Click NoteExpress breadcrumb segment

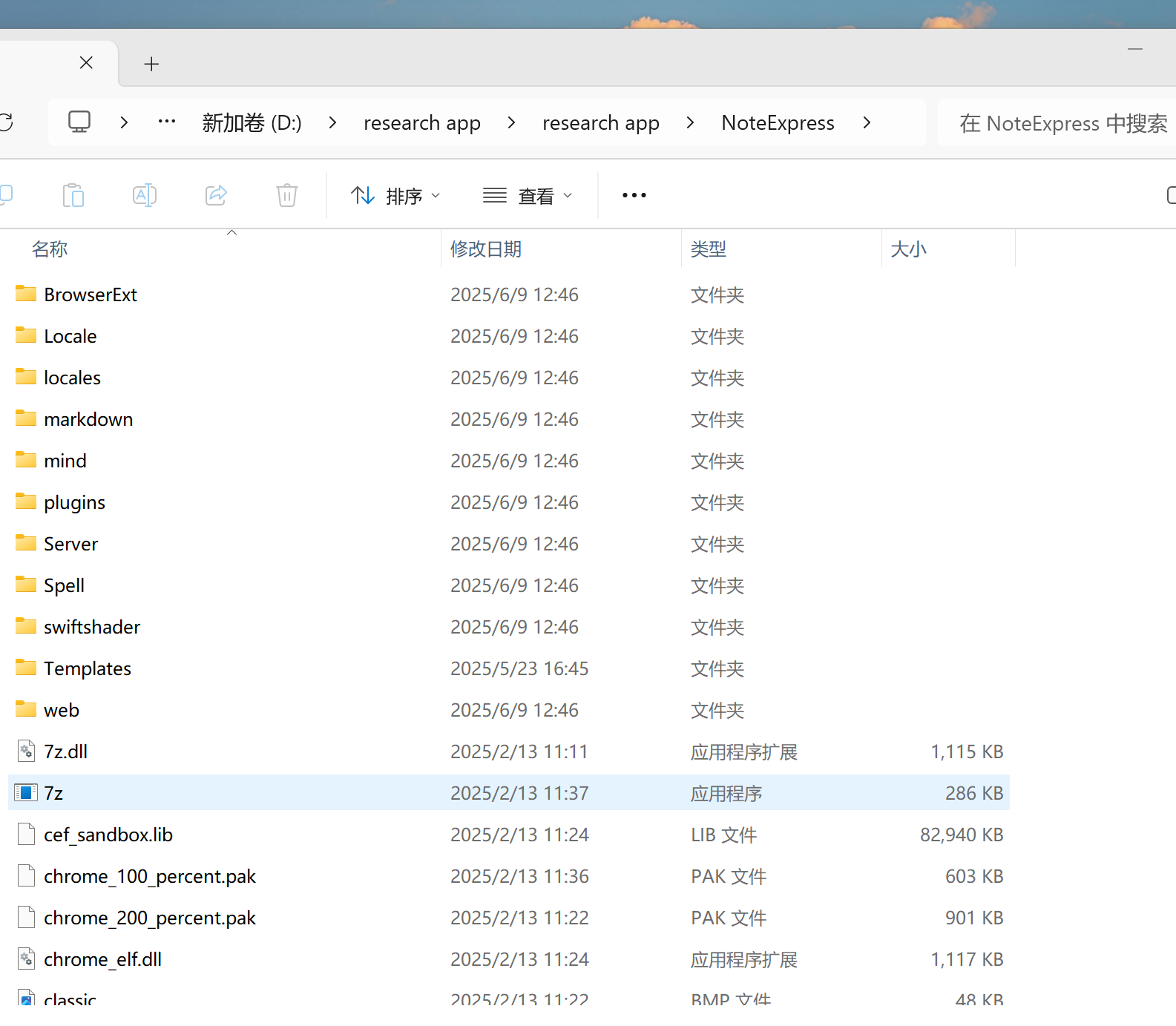[x=778, y=122]
